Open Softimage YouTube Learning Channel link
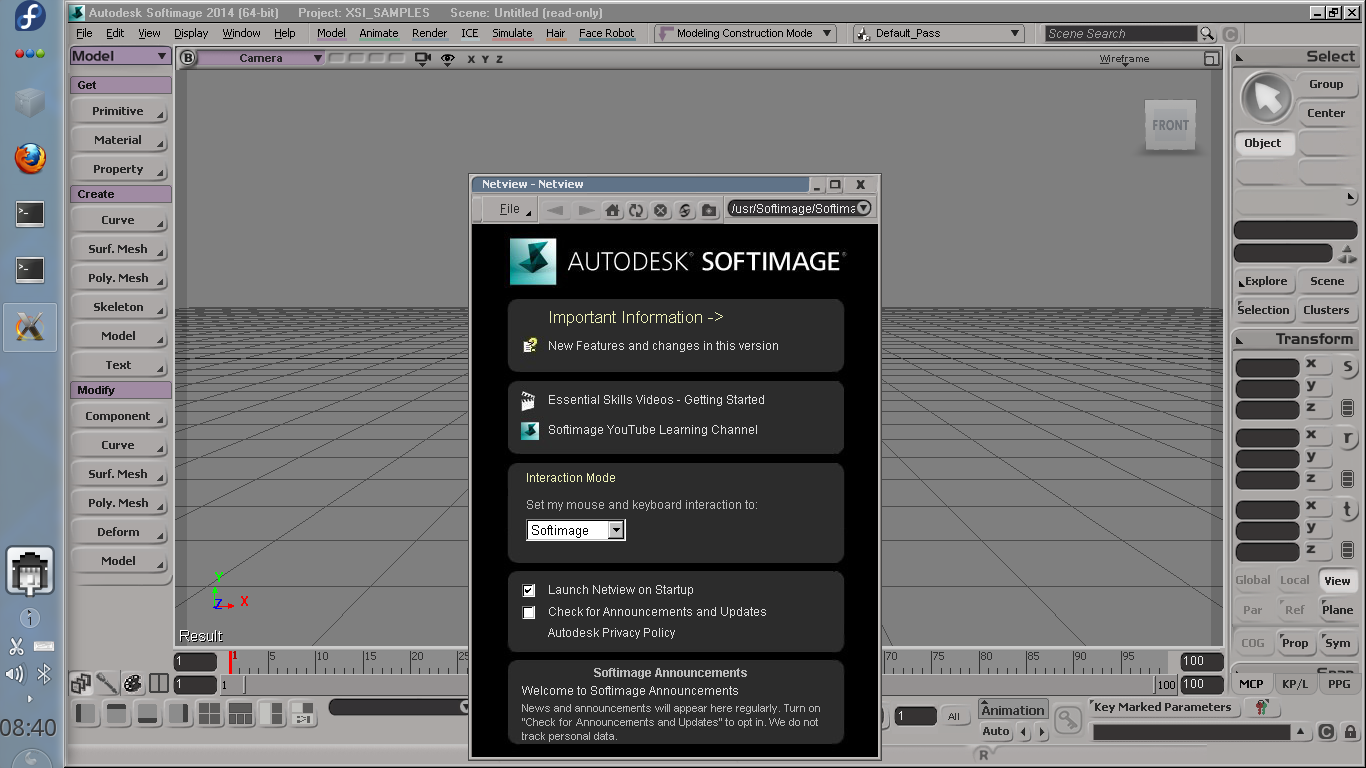Viewport: 1366px width, 768px height. click(x=653, y=430)
